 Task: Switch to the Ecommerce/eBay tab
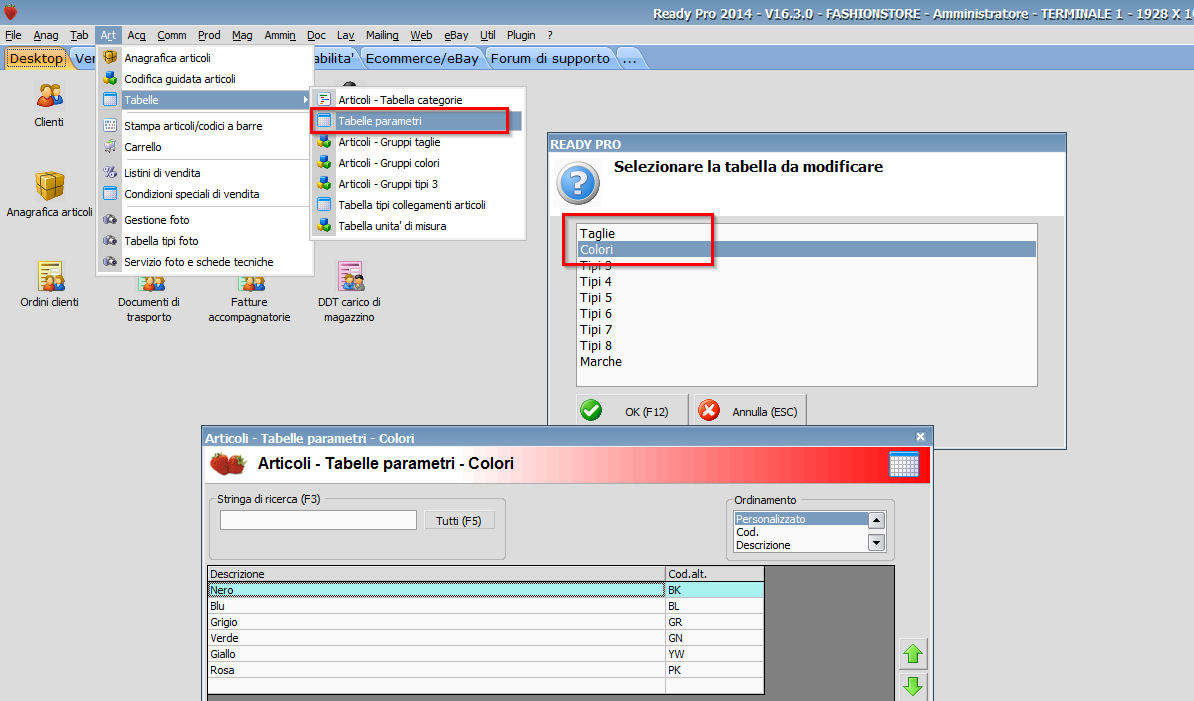pos(422,59)
